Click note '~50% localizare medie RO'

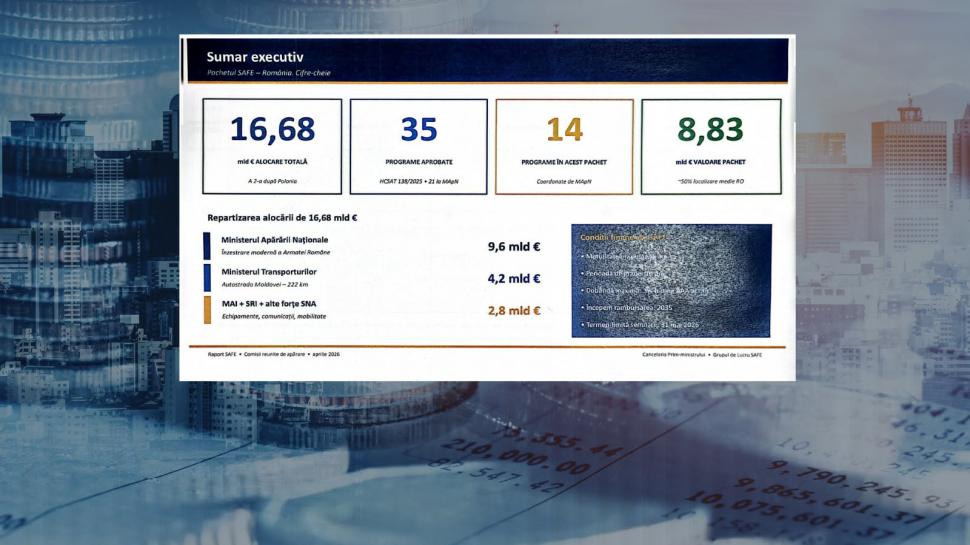click(710, 181)
